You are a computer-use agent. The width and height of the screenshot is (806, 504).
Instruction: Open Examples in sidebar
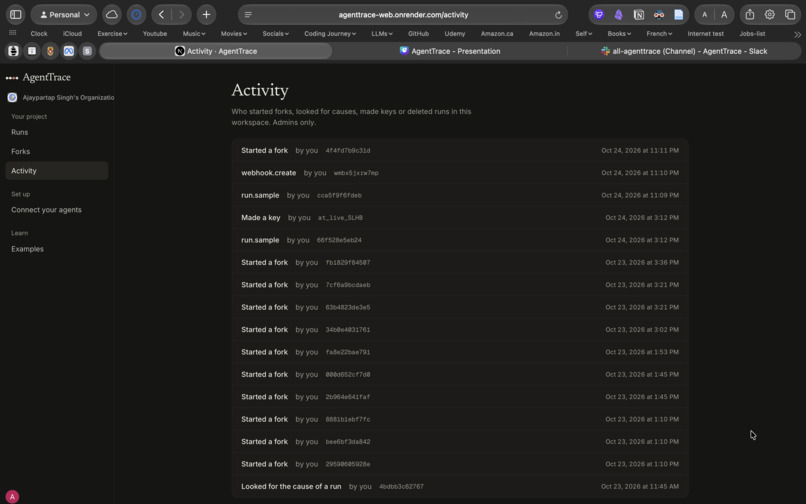pos(27,249)
